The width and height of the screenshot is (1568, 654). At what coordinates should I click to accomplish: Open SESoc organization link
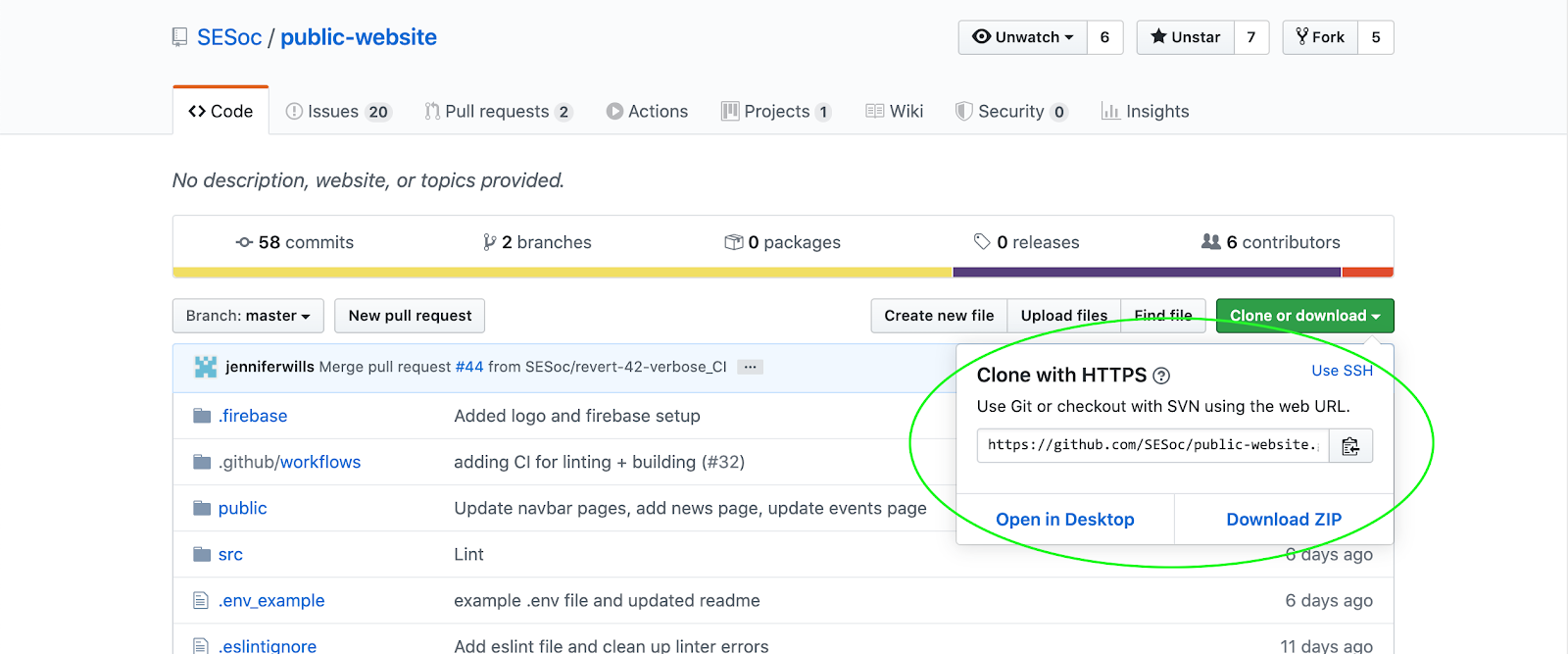(229, 37)
